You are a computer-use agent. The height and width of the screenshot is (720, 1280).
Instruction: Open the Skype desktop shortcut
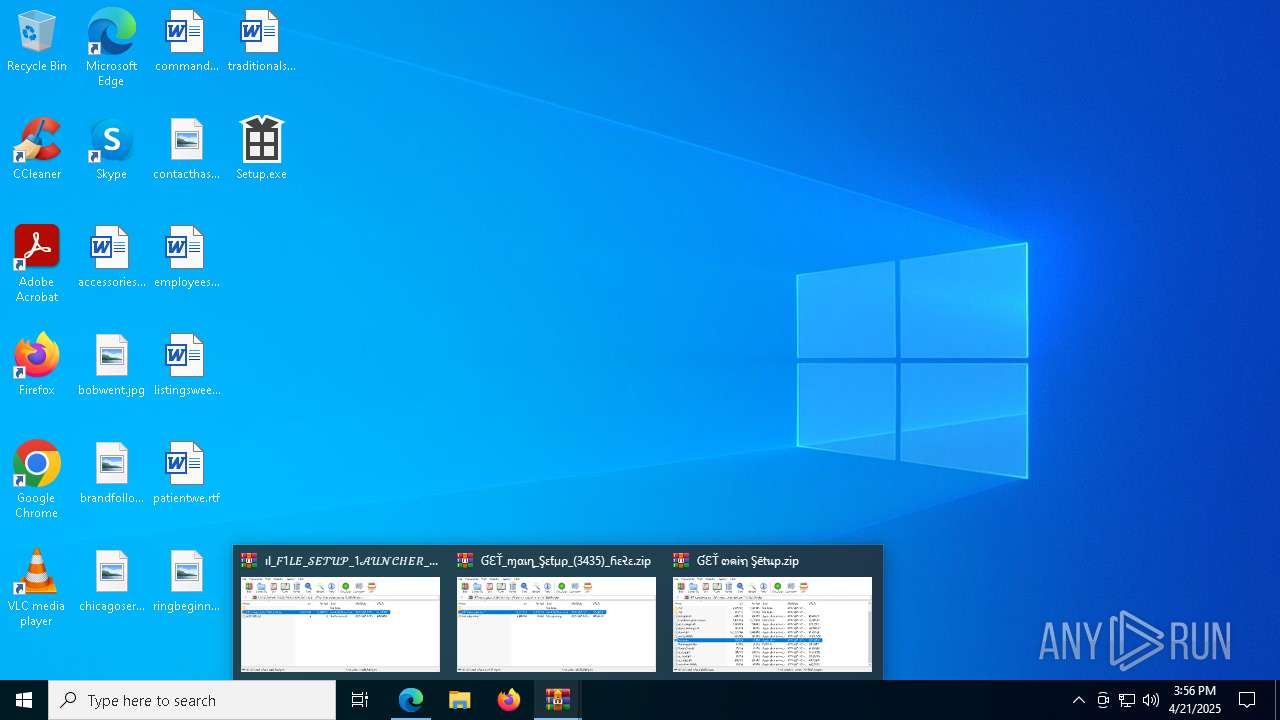pyautogui.click(x=111, y=150)
